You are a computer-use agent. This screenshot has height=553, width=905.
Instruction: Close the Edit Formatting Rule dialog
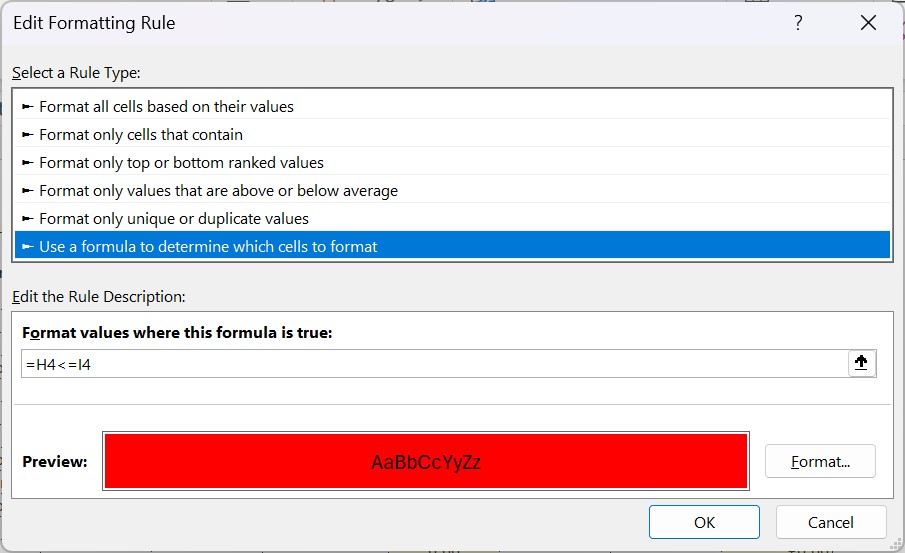coord(867,24)
